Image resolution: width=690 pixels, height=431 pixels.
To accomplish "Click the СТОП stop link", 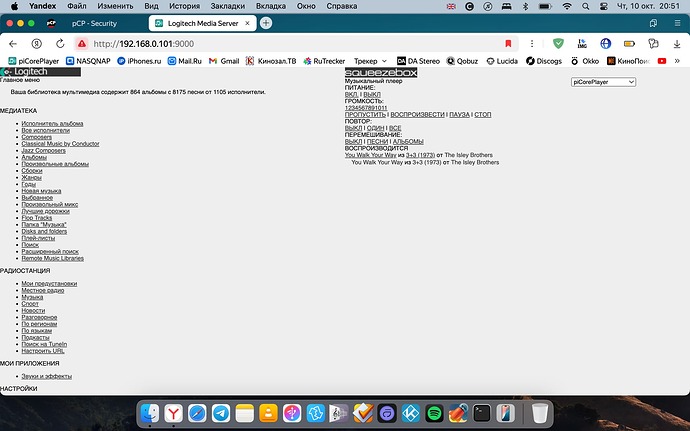I will [483, 114].
